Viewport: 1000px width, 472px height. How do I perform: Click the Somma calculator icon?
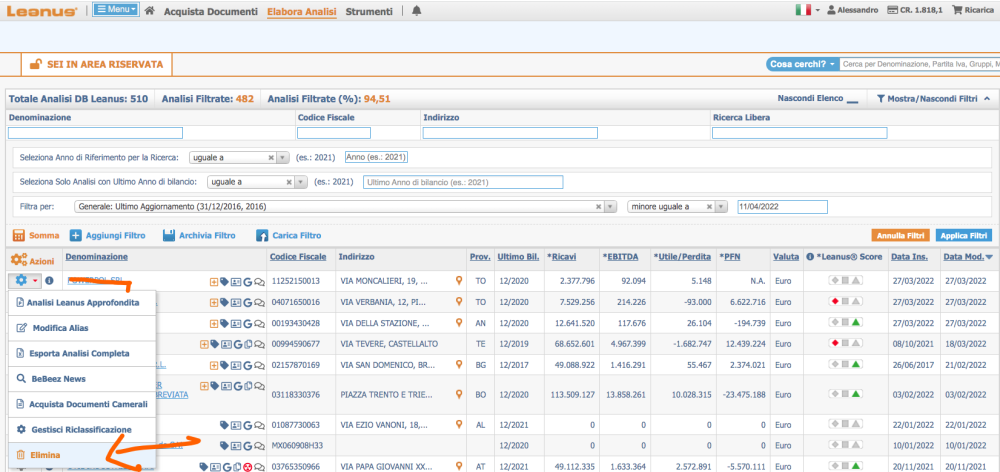pyautogui.click(x=17, y=236)
